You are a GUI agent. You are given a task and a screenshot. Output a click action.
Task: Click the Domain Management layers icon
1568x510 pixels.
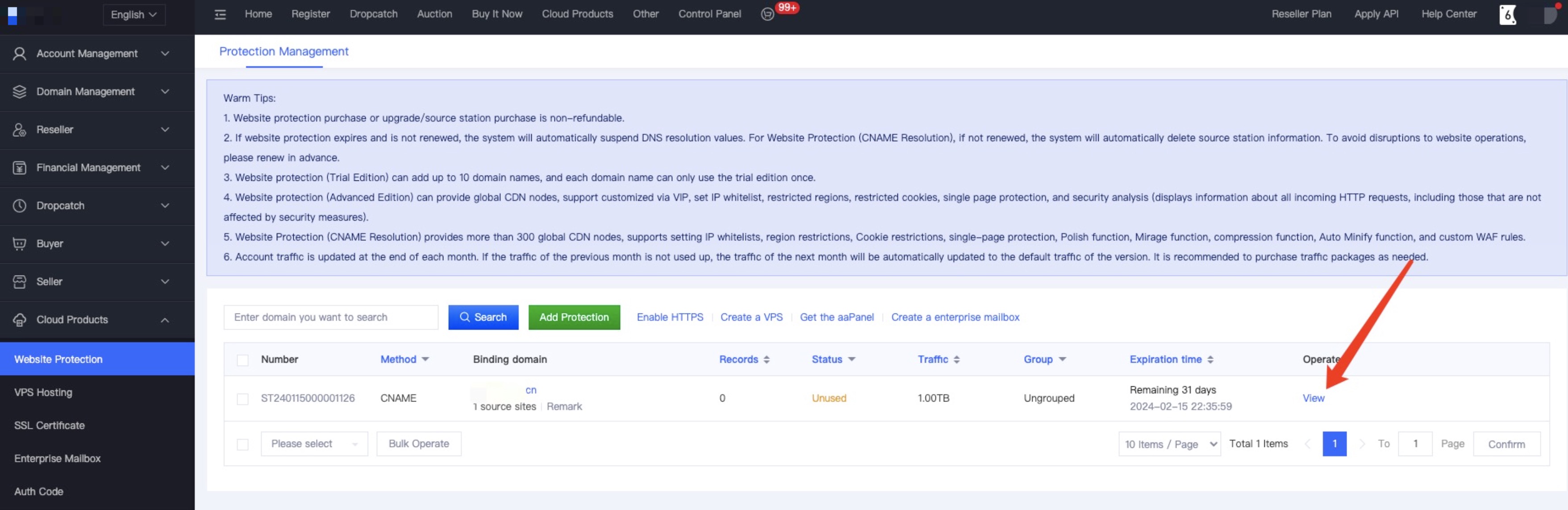[20, 91]
